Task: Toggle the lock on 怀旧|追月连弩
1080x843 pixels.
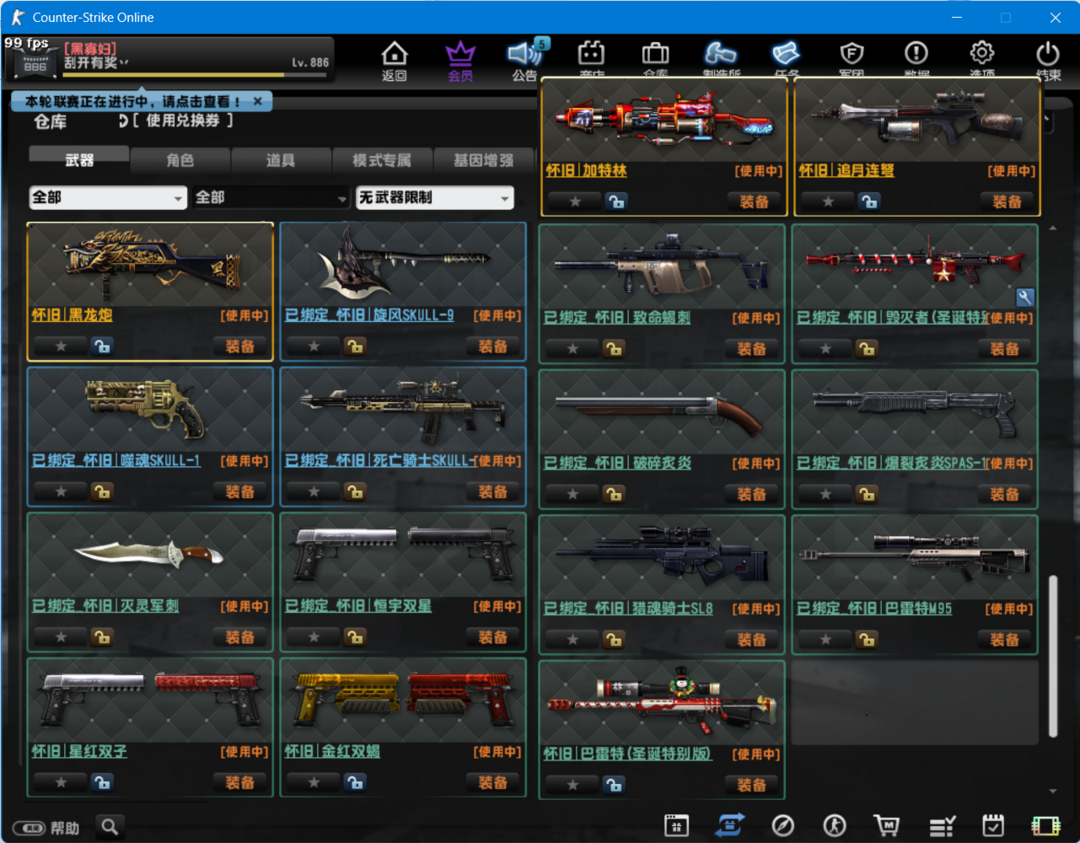Action: [x=869, y=201]
